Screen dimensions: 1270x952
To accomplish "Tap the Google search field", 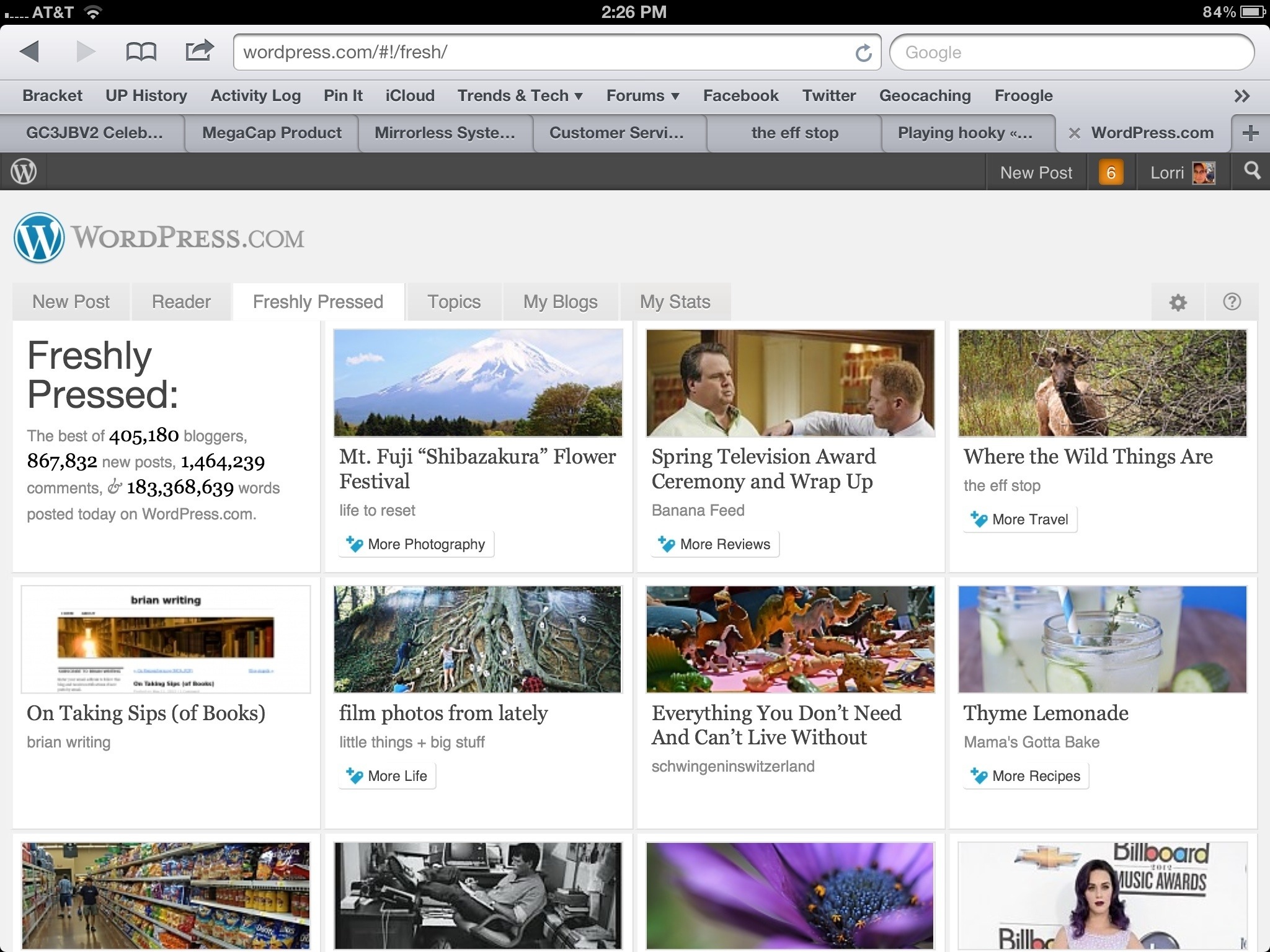I will [1071, 53].
